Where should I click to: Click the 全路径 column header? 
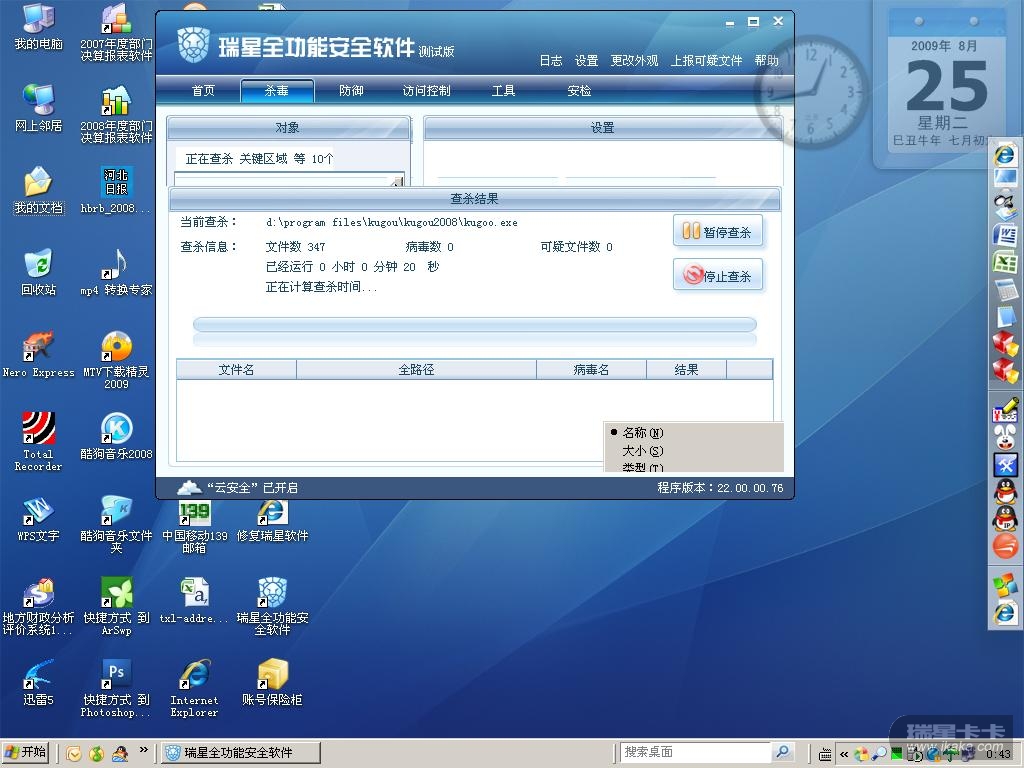pos(417,370)
